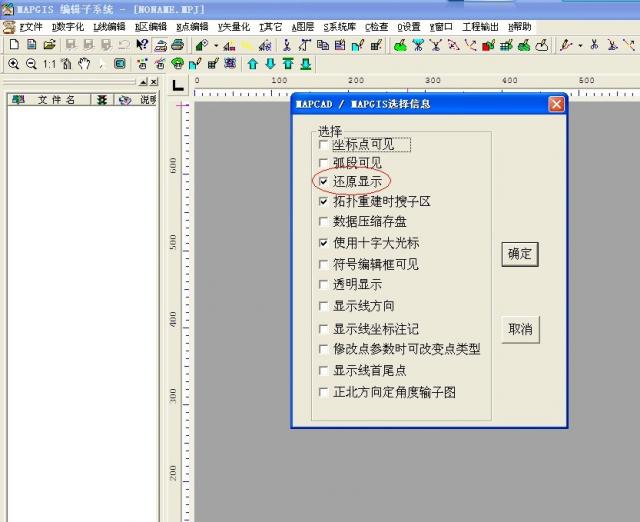
Task: Click the open folder toolbar icon
Action: [49, 45]
